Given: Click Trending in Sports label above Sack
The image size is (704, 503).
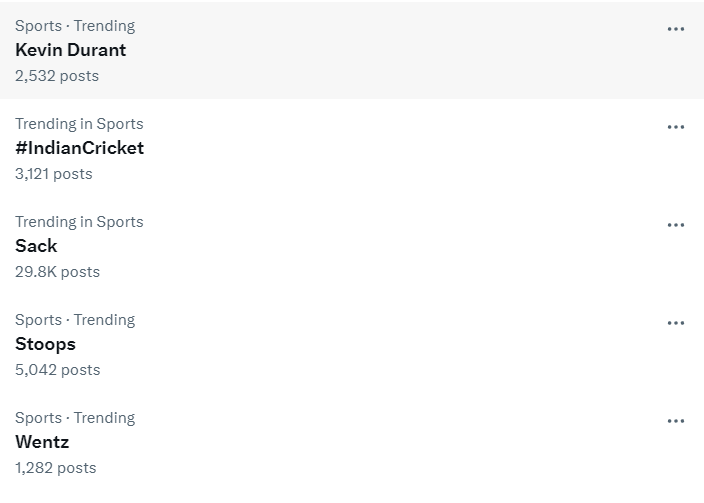Looking at the screenshot, I should [79, 222].
